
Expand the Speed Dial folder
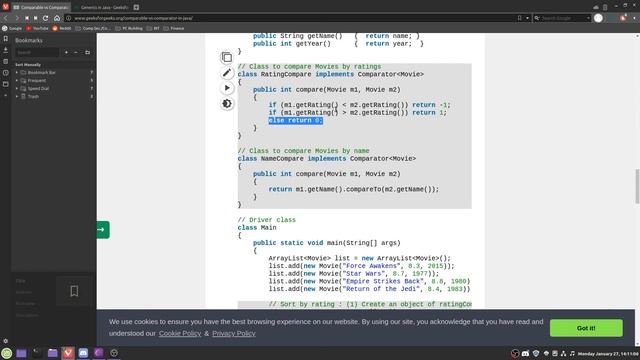click(17, 88)
